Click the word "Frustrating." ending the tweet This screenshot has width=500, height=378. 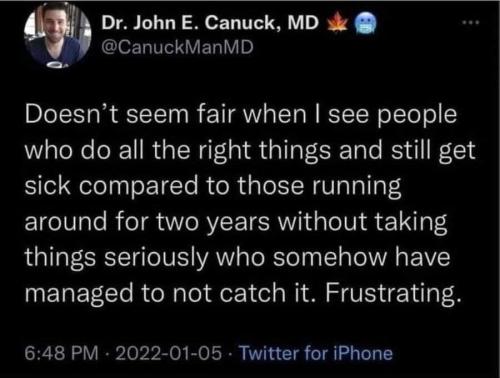394,293
